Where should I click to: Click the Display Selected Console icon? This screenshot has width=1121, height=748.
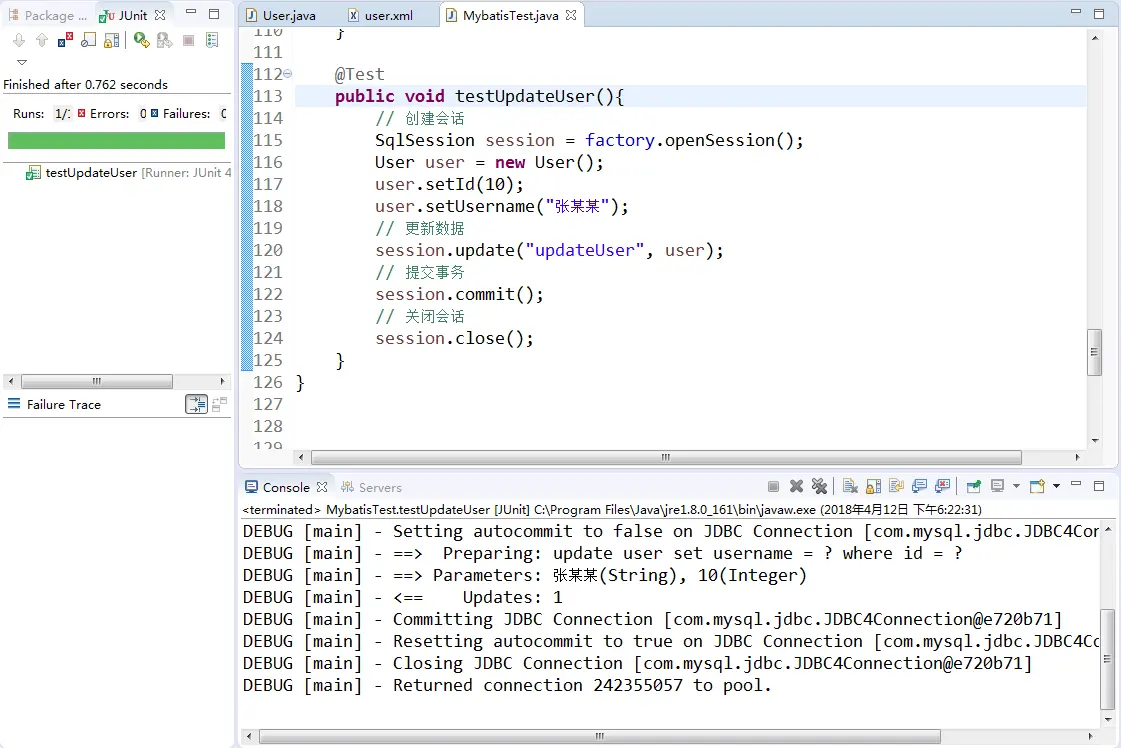click(997, 486)
